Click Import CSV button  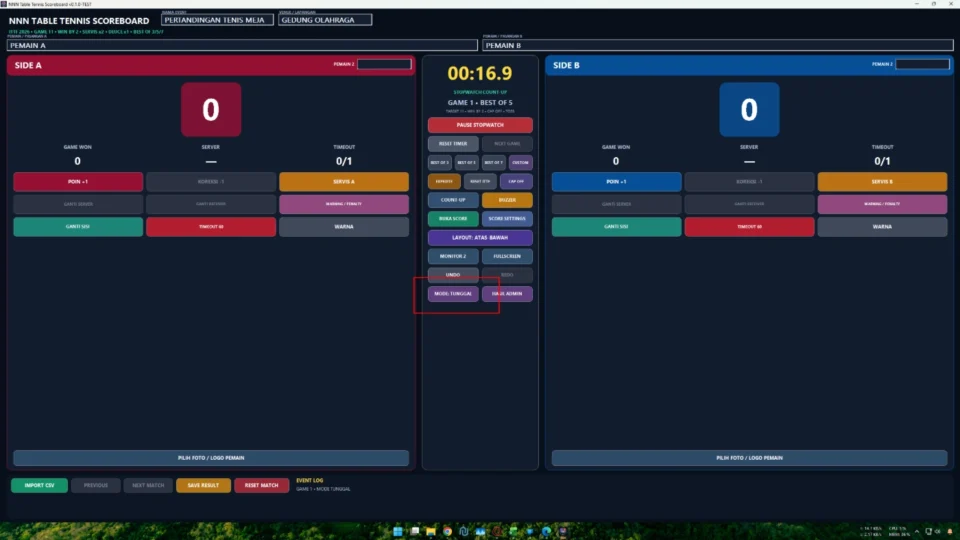click(x=39, y=486)
